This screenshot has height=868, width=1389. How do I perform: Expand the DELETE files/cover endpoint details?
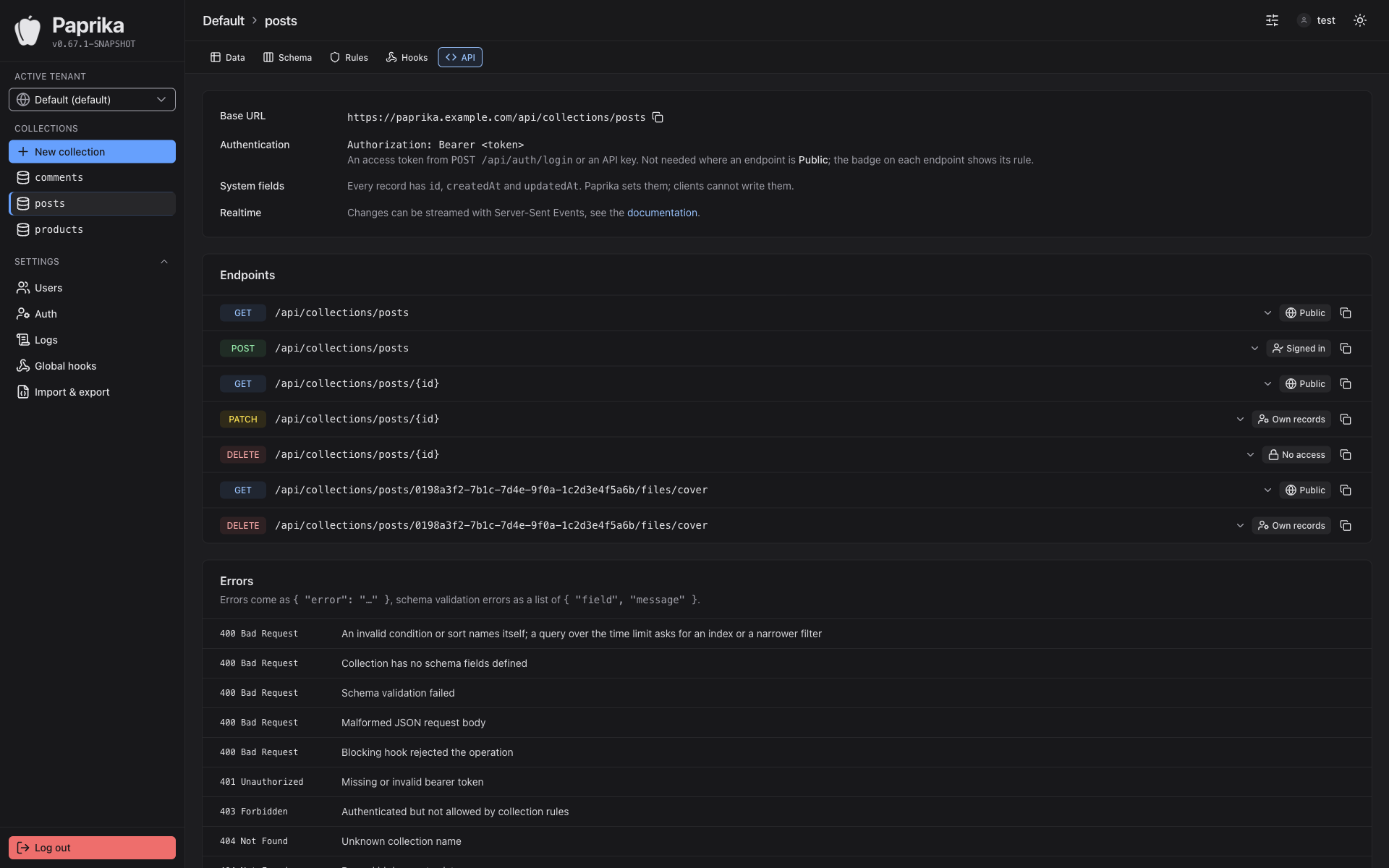1240,526
